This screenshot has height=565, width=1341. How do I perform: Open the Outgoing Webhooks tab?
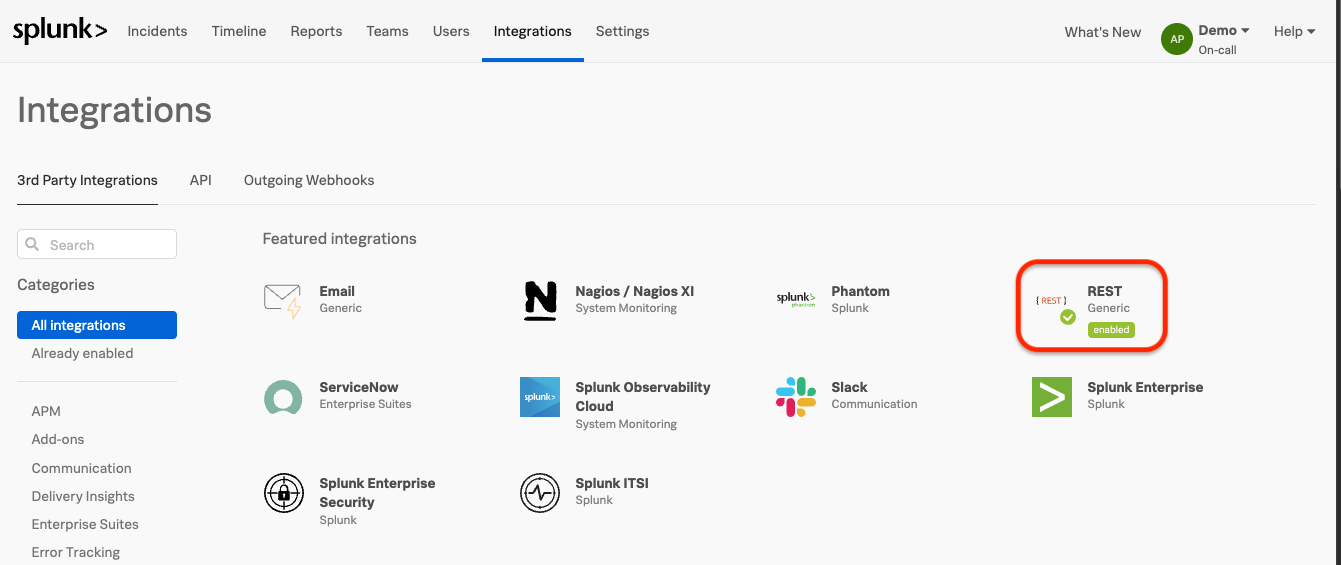[x=309, y=180]
